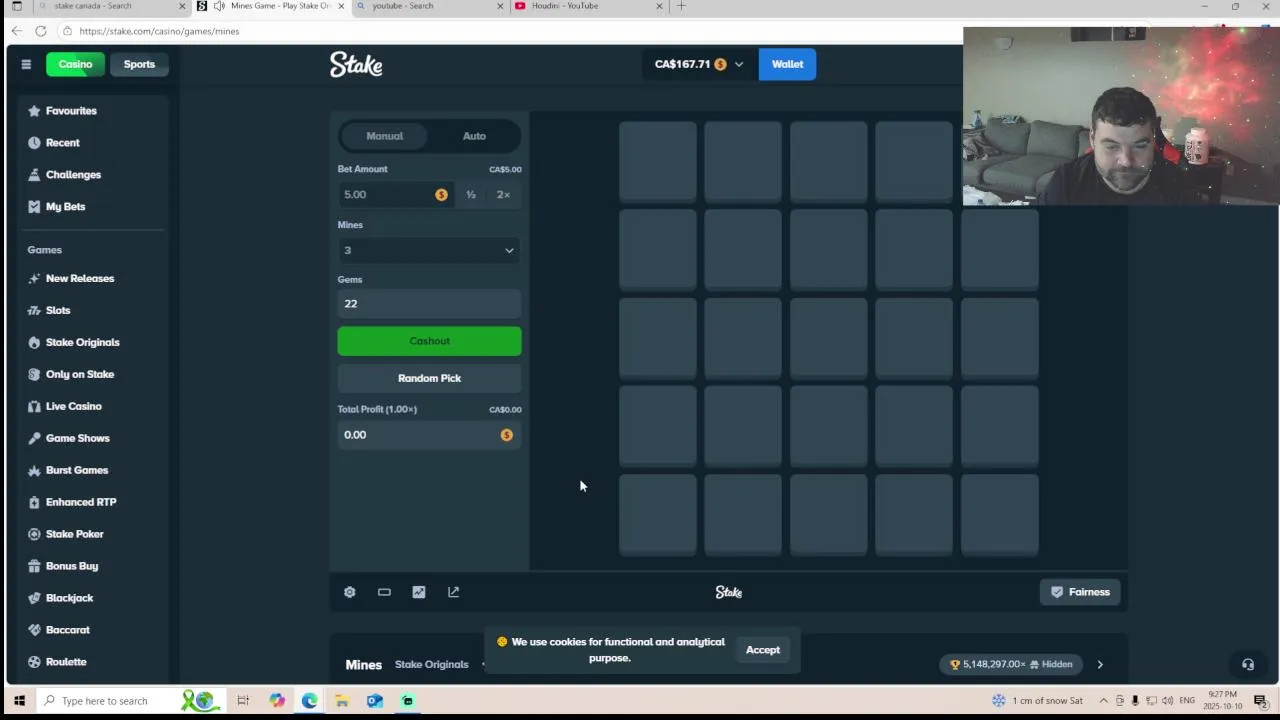Screen dimensions: 1280x720
Task: Open the Wallet
Action: pos(787,64)
